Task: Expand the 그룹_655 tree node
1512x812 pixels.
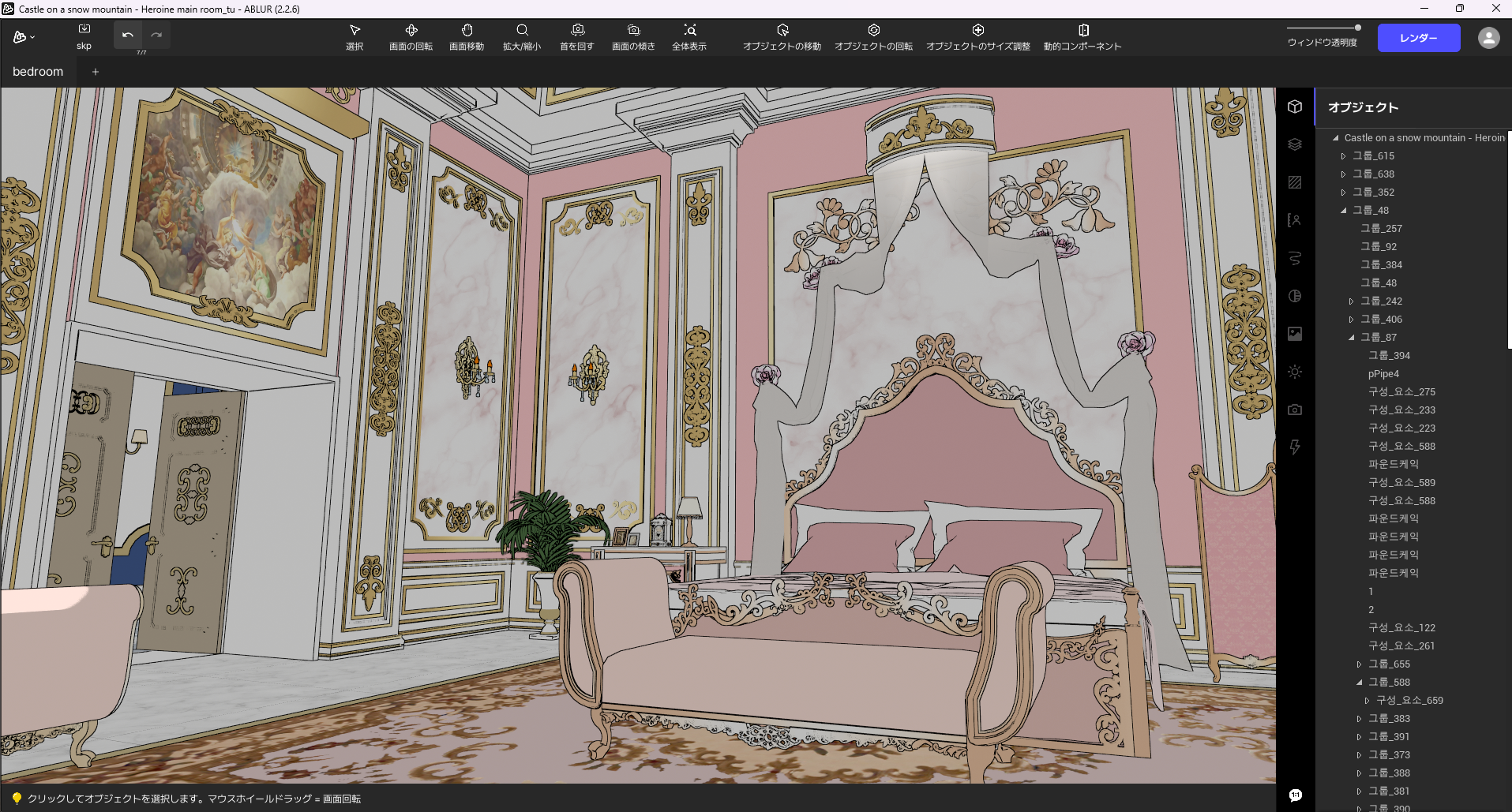Action: (1359, 664)
